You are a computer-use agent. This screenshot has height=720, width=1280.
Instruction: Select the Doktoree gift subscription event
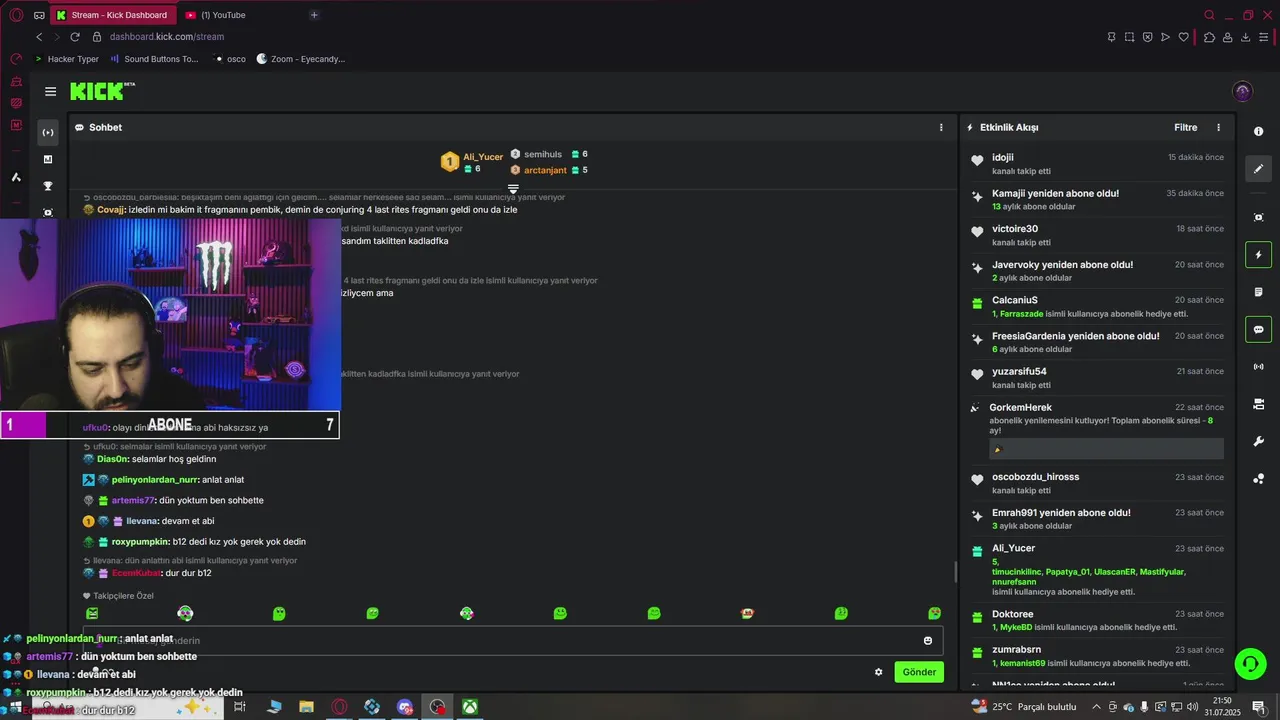(x=1097, y=620)
